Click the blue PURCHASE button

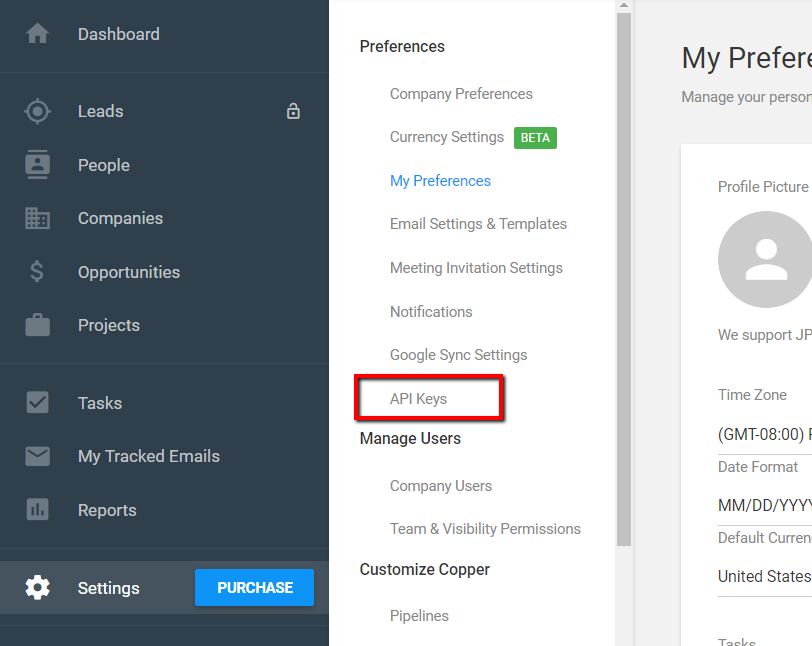[254, 587]
